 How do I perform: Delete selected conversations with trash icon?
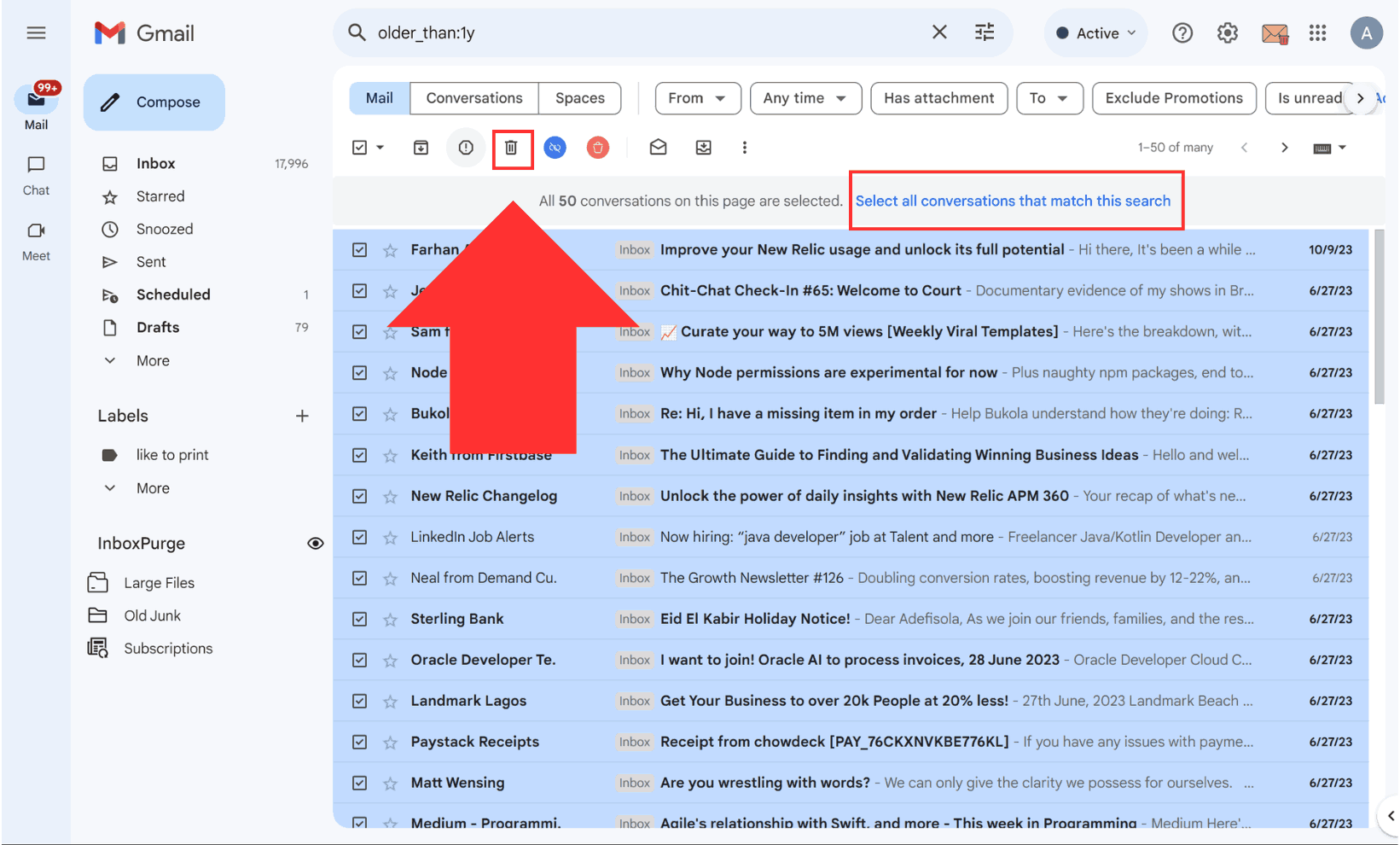511,148
